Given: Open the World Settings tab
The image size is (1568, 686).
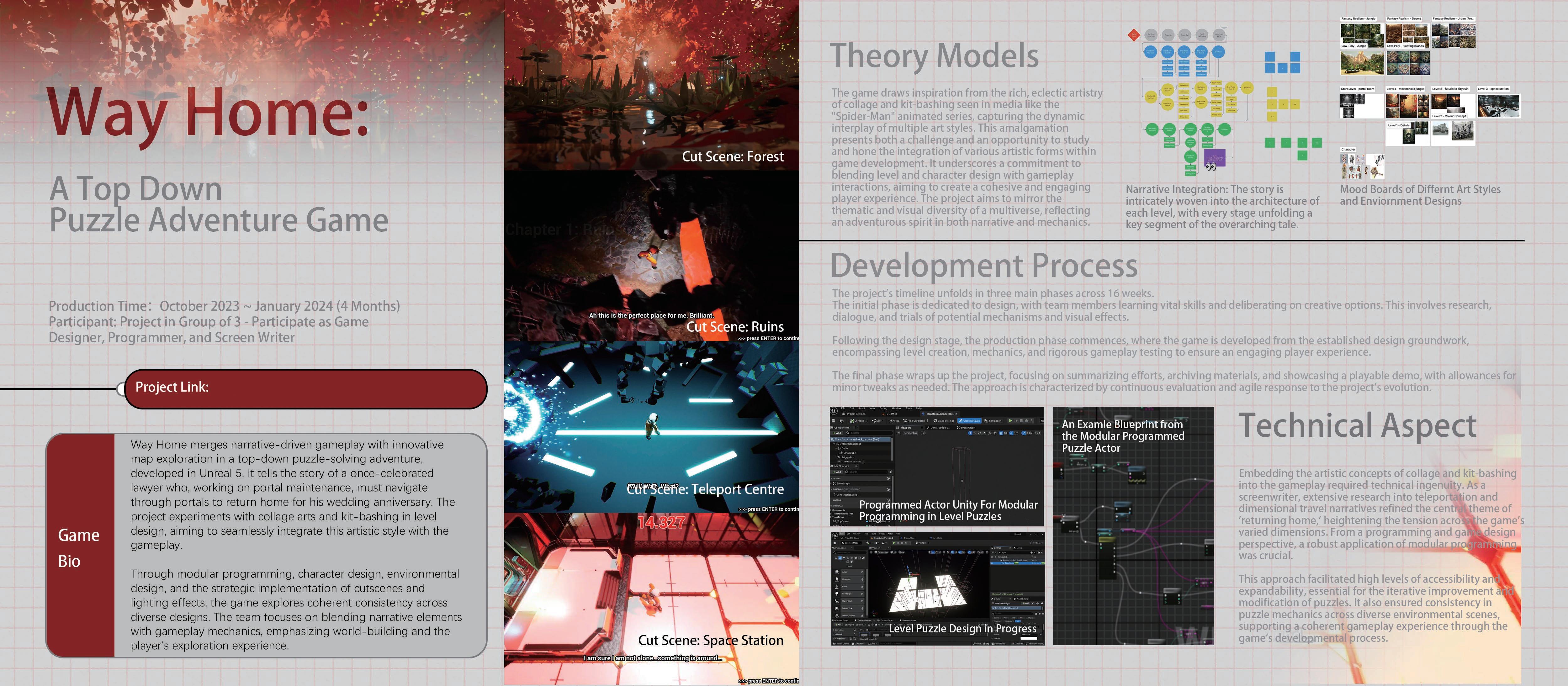Looking at the screenshot, I should click(1022, 599).
